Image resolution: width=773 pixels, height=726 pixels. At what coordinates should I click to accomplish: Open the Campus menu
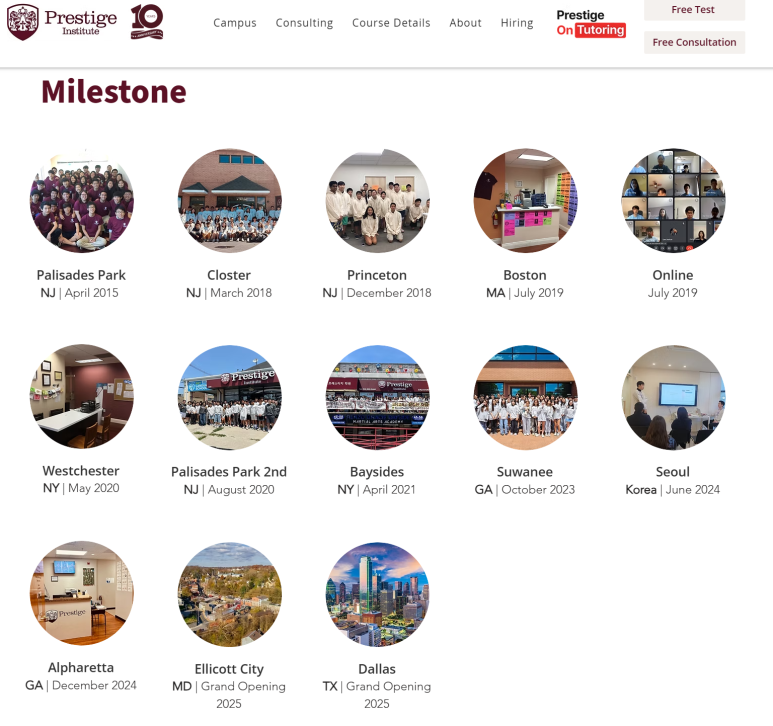click(235, 23)
